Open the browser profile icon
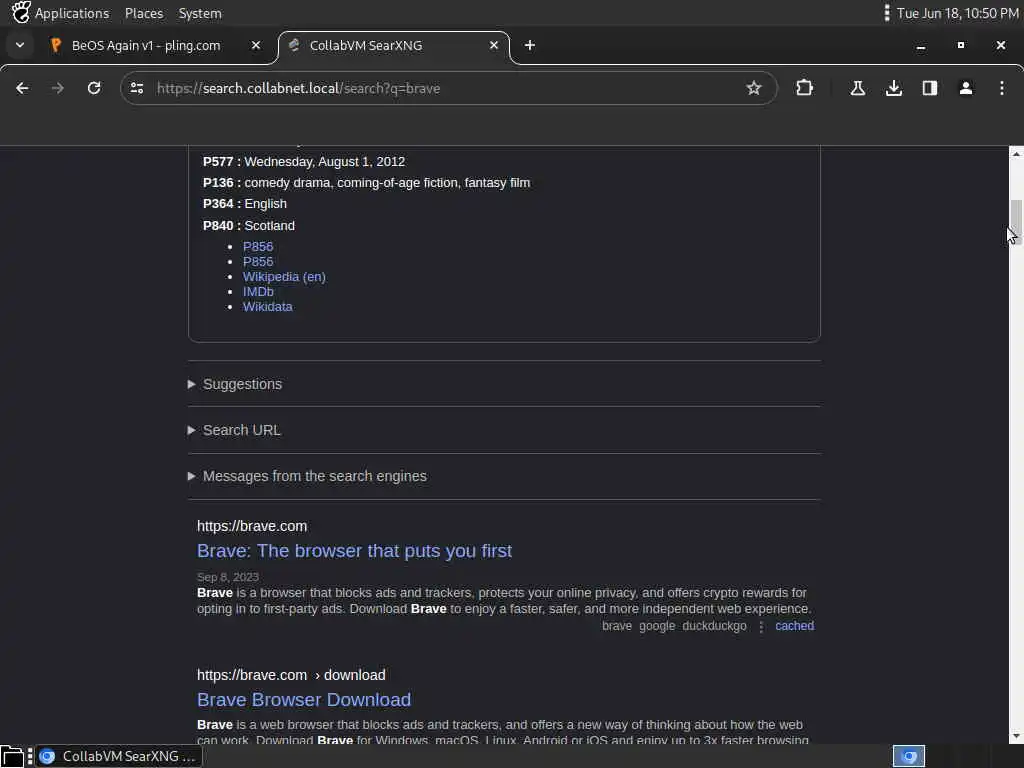1024x768 pixels. (965, 88)
